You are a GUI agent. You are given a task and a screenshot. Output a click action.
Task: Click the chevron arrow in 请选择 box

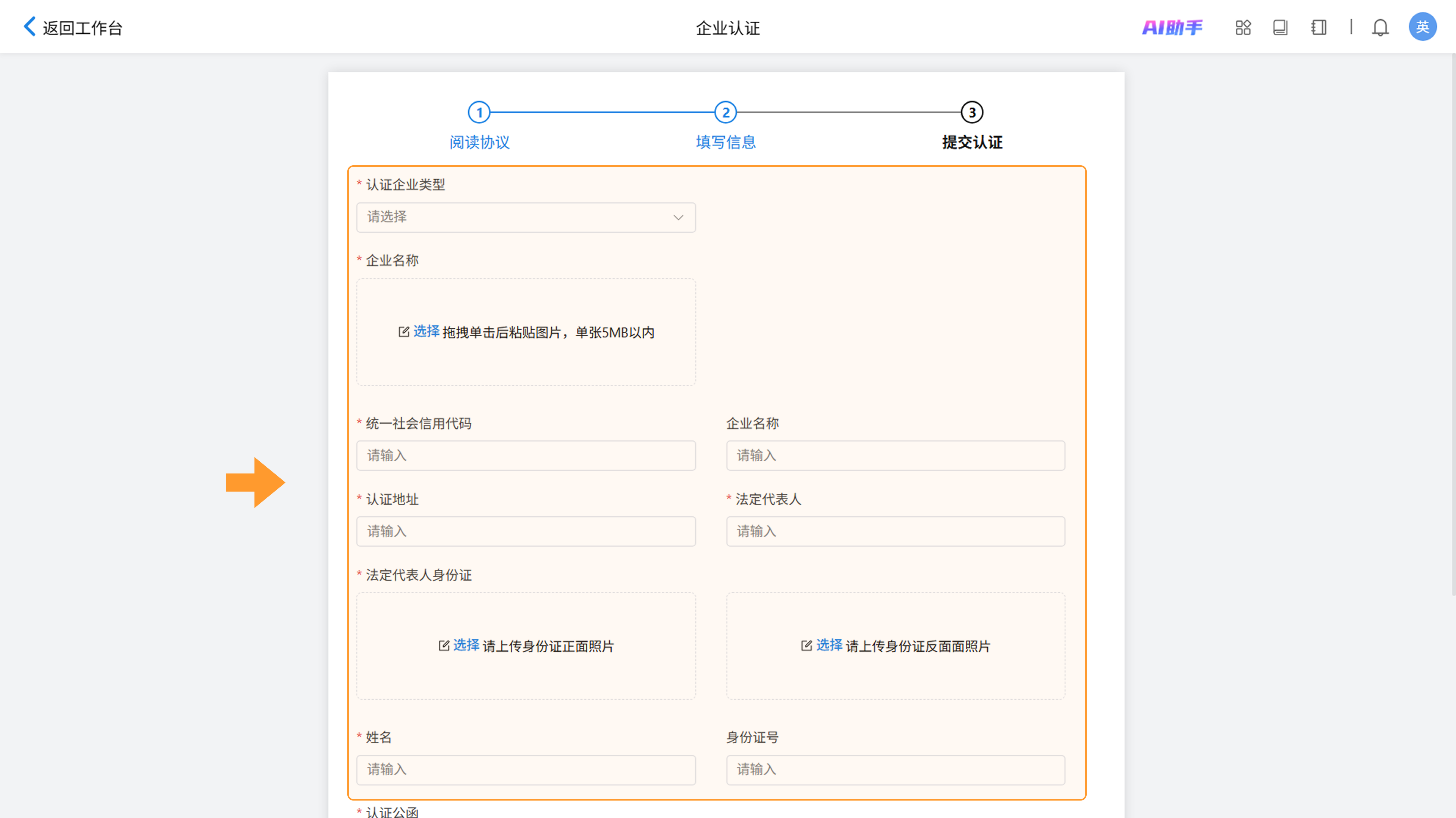click(678, 218)
